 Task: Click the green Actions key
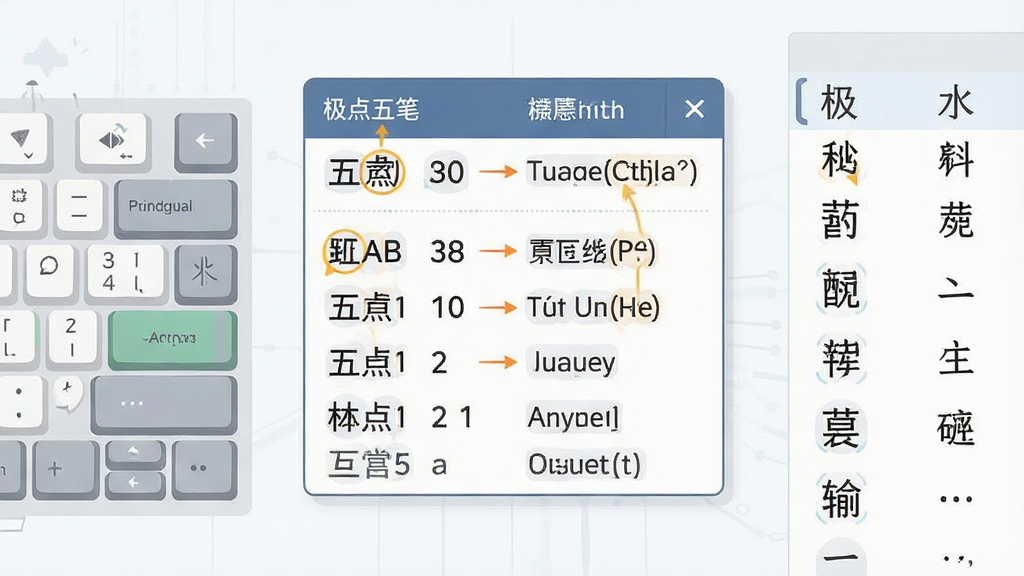pyautogui.click(x=172, y=340)
